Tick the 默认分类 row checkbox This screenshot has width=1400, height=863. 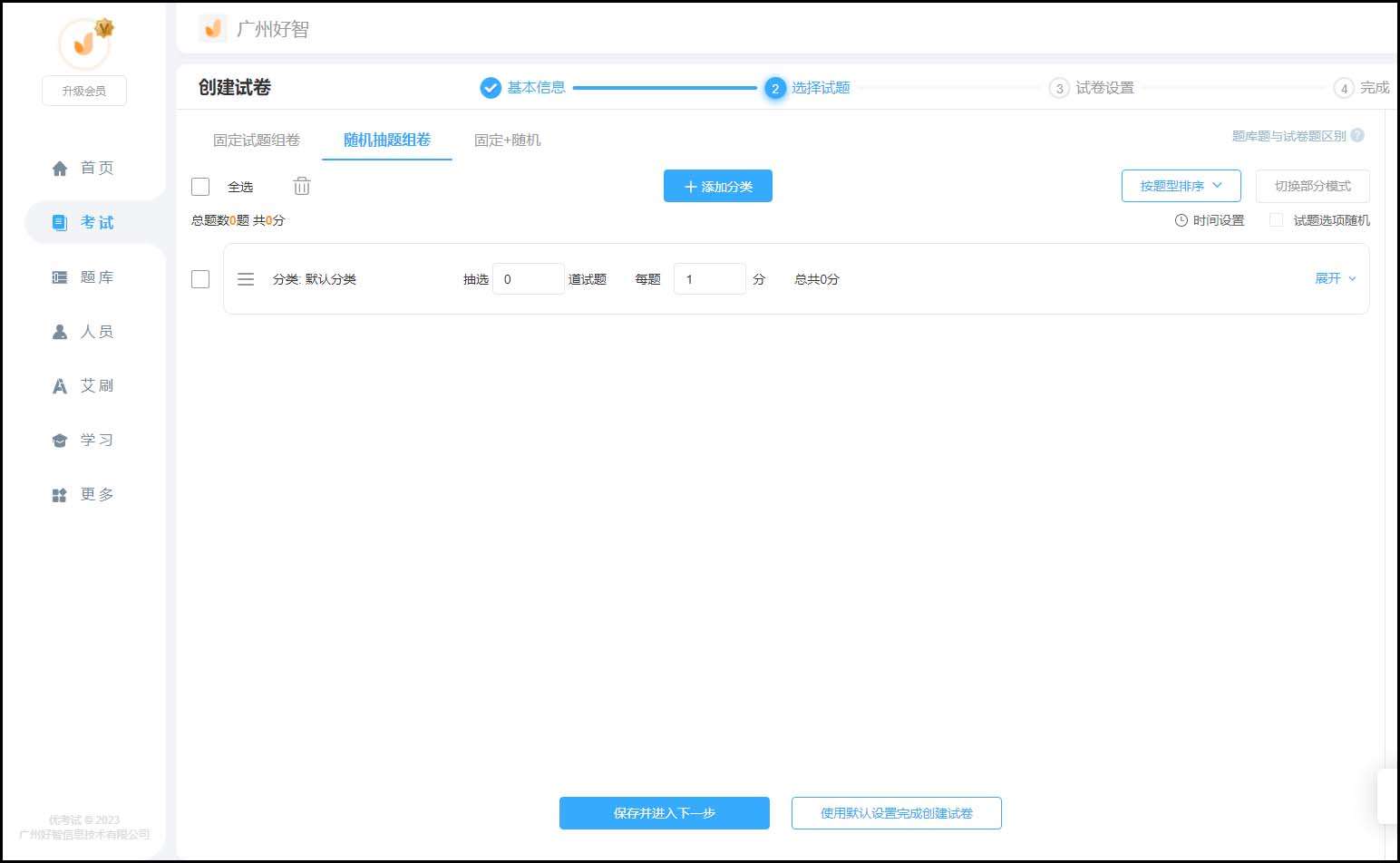(x=200, y=279)
